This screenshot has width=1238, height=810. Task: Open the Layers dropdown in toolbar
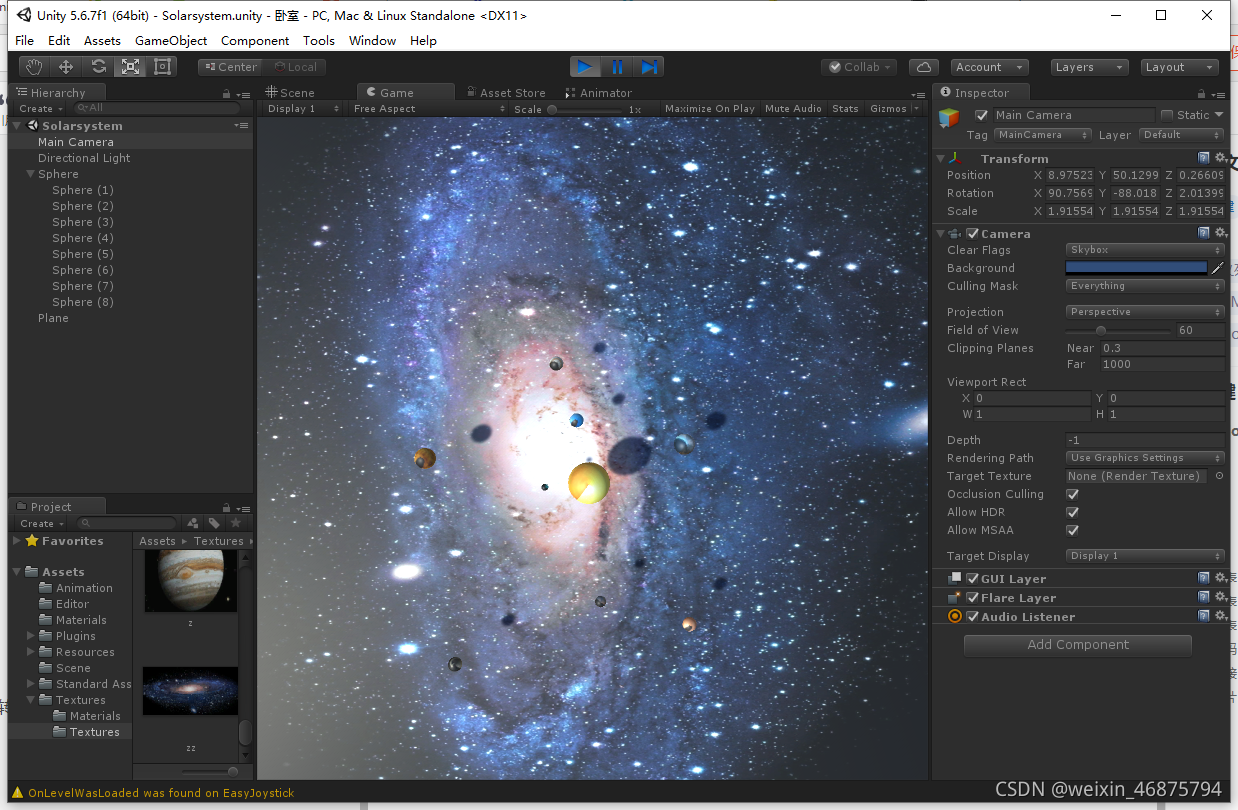(1090, 67)
